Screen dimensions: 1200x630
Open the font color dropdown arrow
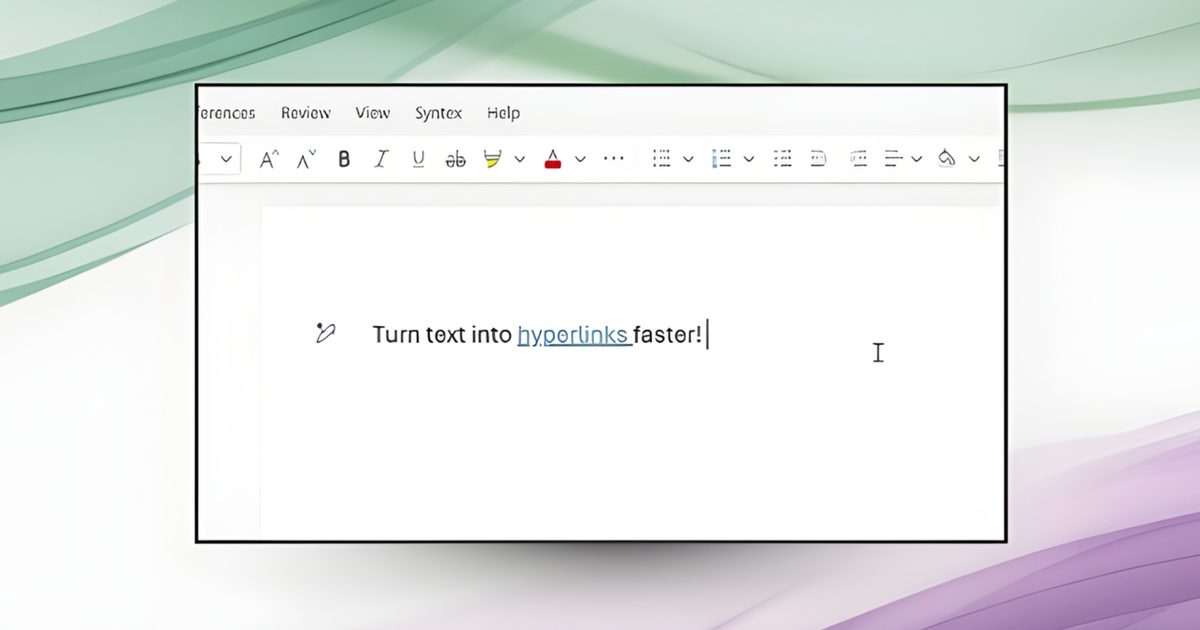[580, 159]
